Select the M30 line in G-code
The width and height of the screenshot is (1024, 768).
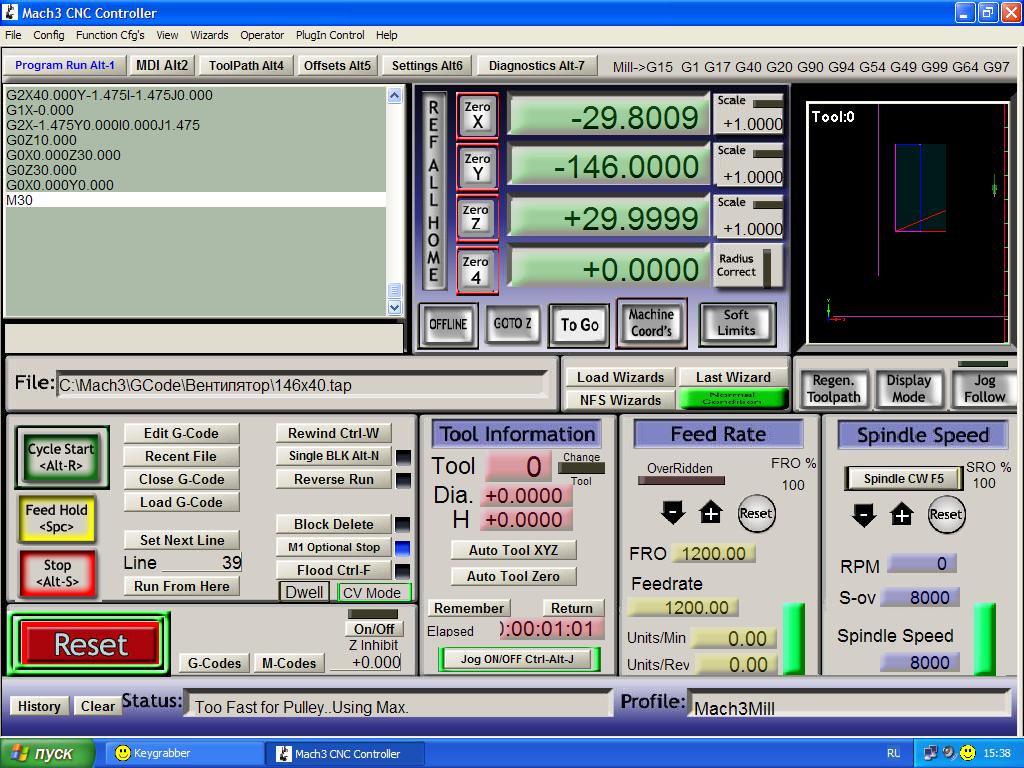(195, 200)
